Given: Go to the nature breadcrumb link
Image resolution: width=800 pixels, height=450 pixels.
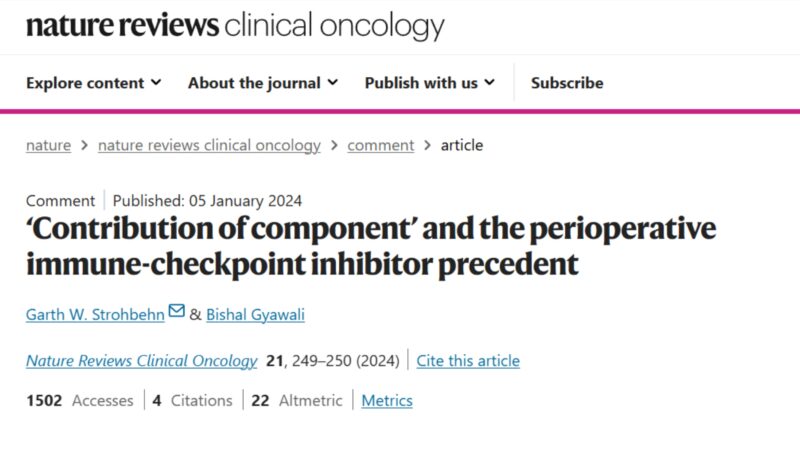Looking at the screenshot, I should click(48, 145).
